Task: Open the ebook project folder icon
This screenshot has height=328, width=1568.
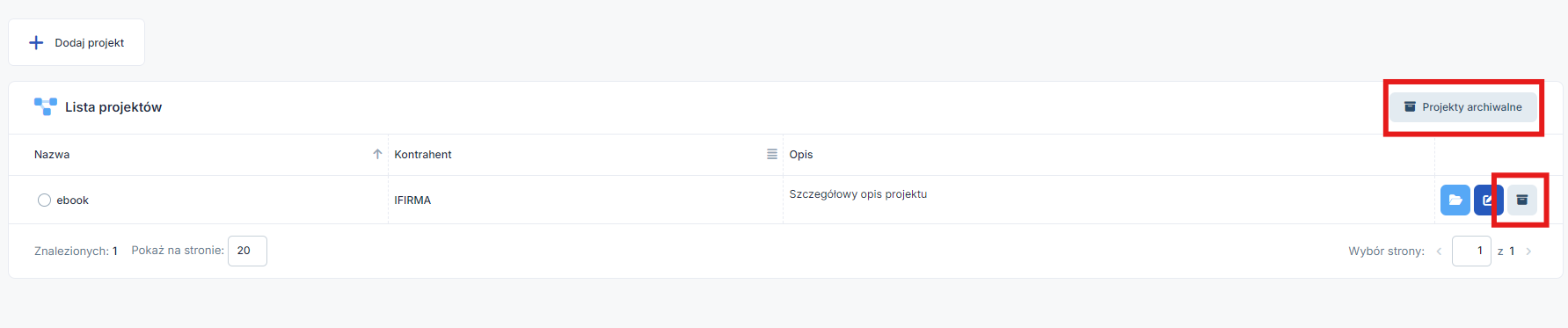Action: pyautogui.click(x=1455, y=200)
